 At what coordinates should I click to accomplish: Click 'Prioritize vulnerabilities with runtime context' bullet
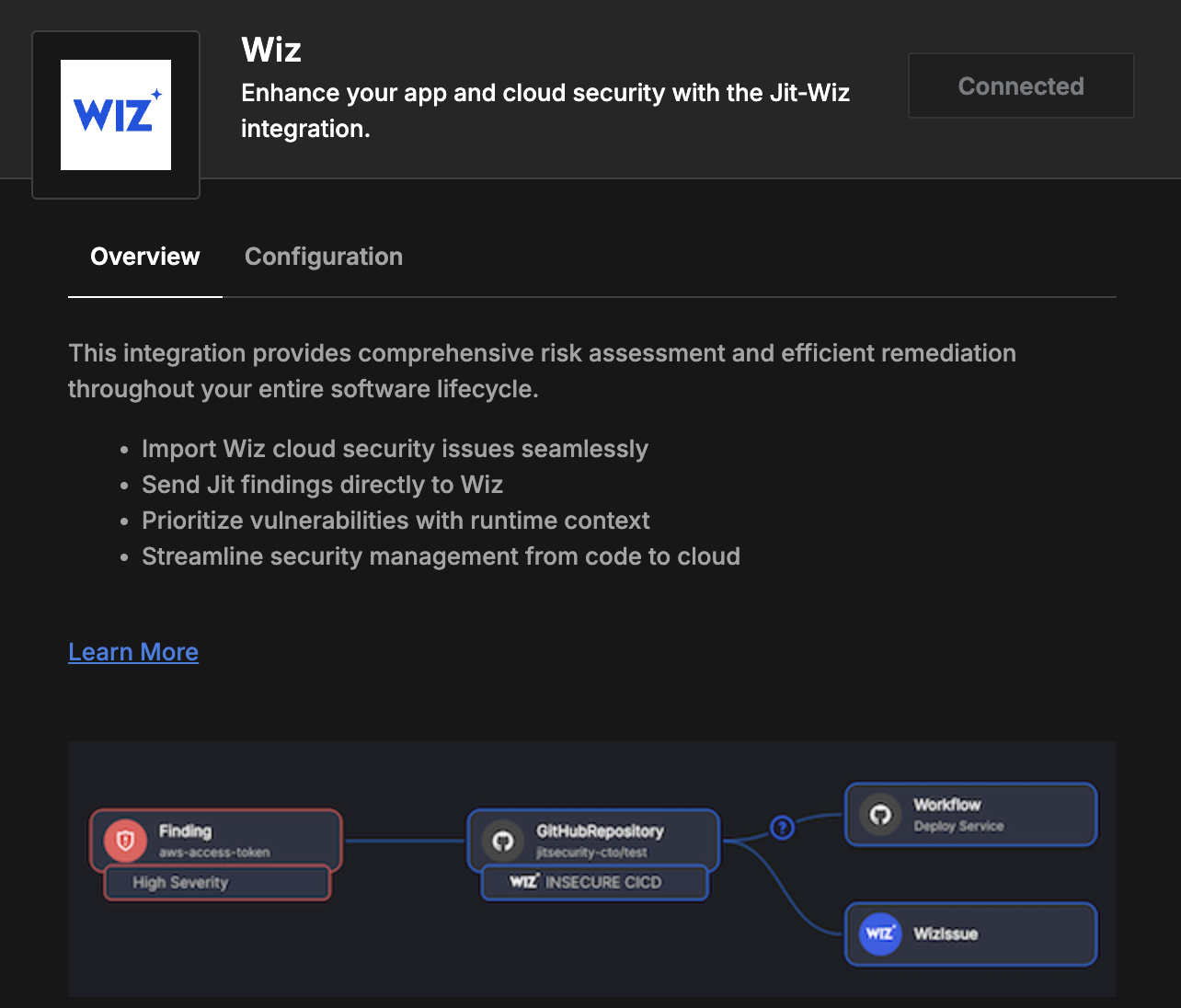click(396, 521)
